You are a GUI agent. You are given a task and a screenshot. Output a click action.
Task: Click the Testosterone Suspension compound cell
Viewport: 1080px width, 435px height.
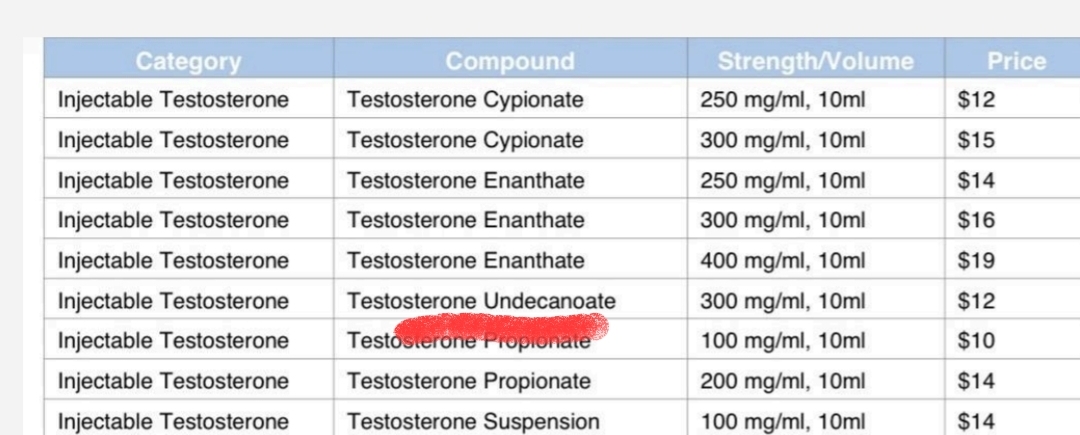point(473,422)
